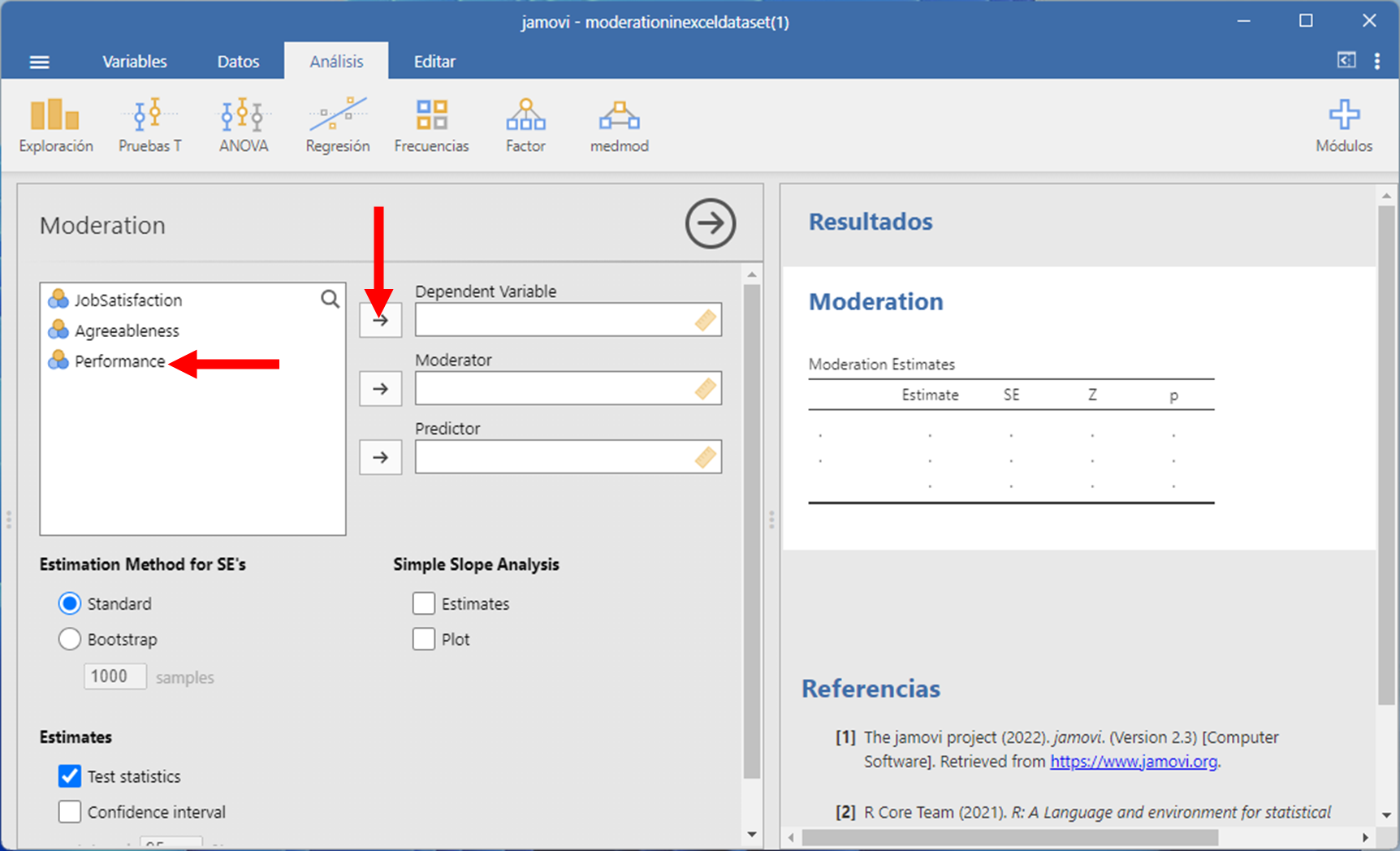This screenshot has width=1400, height=851.
Task: Open the medmod module menu
Action: pos(619,125)
